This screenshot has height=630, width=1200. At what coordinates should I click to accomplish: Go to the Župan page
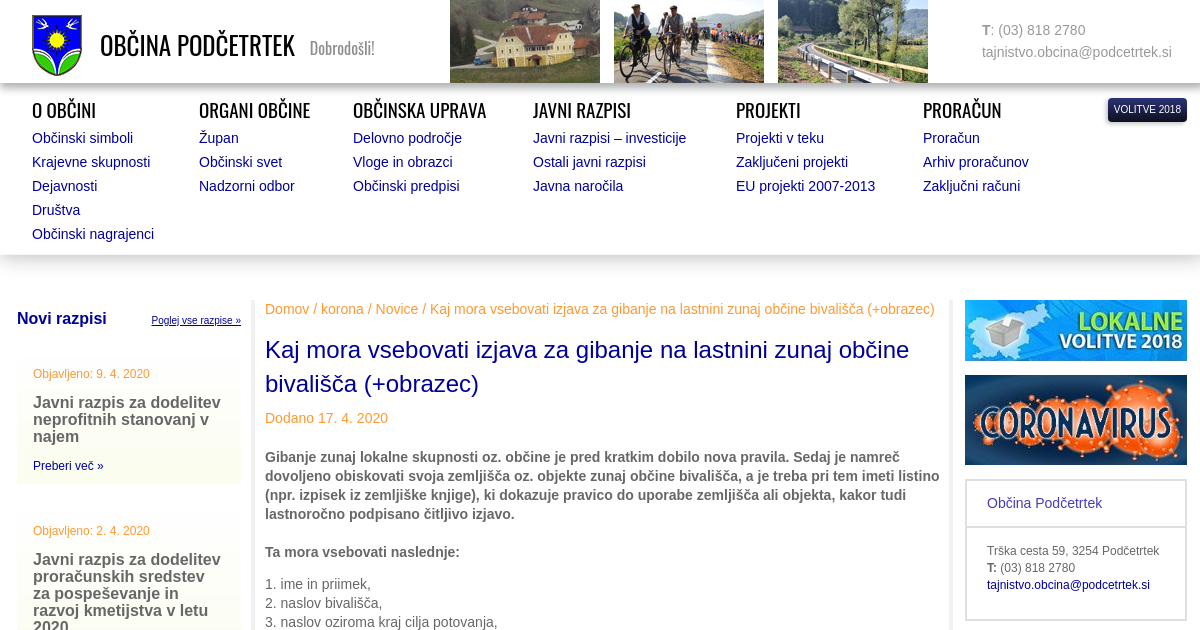point(218,138)
